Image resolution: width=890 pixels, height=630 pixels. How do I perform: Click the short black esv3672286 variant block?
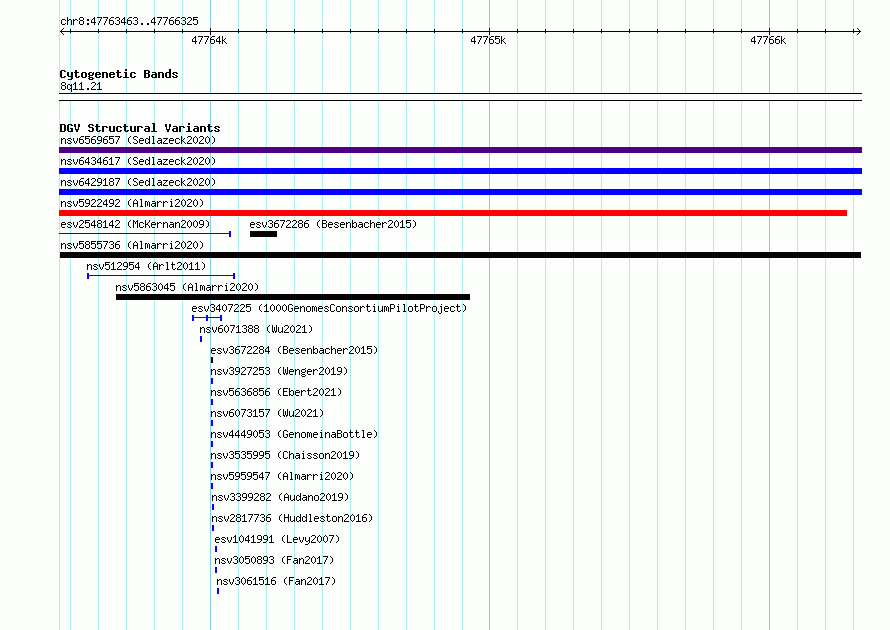(263, 234)
